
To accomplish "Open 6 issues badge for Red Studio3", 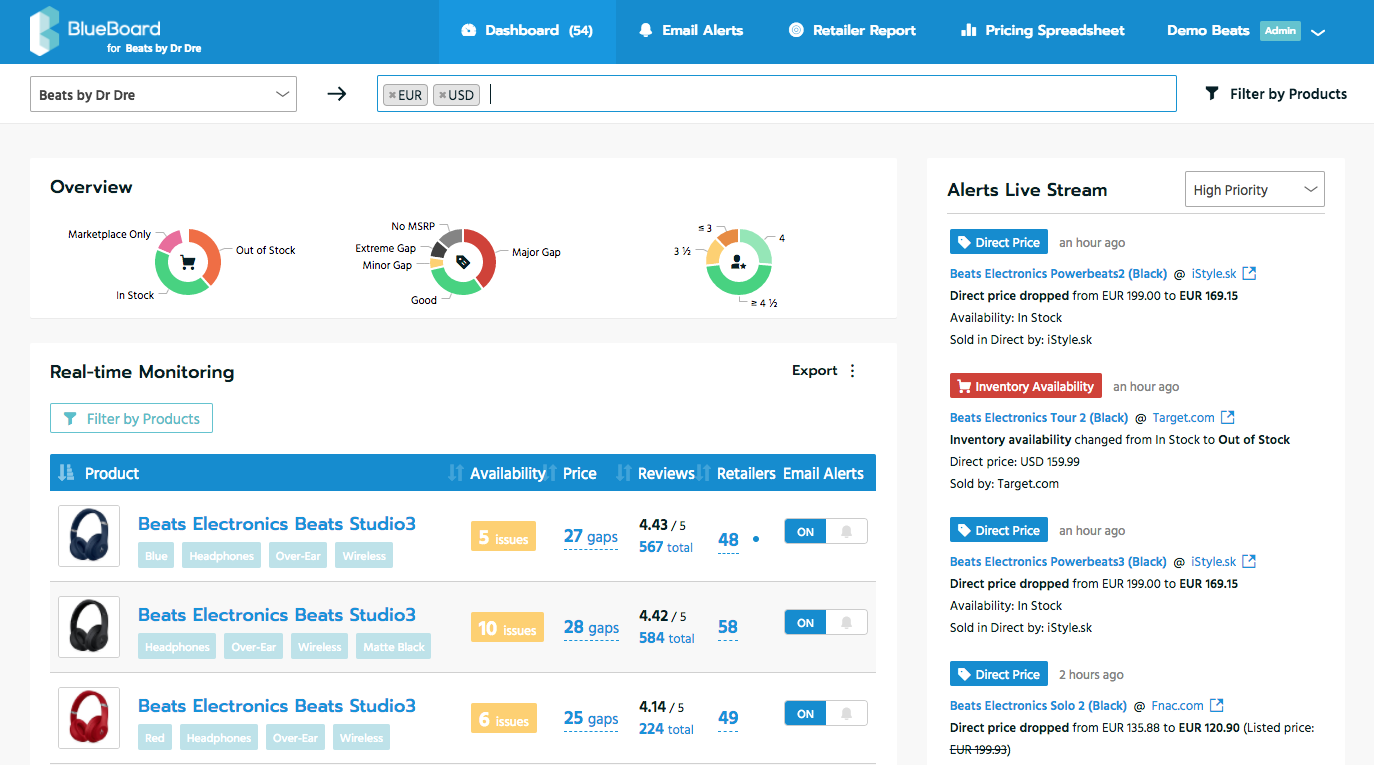I will click(504, 719).
